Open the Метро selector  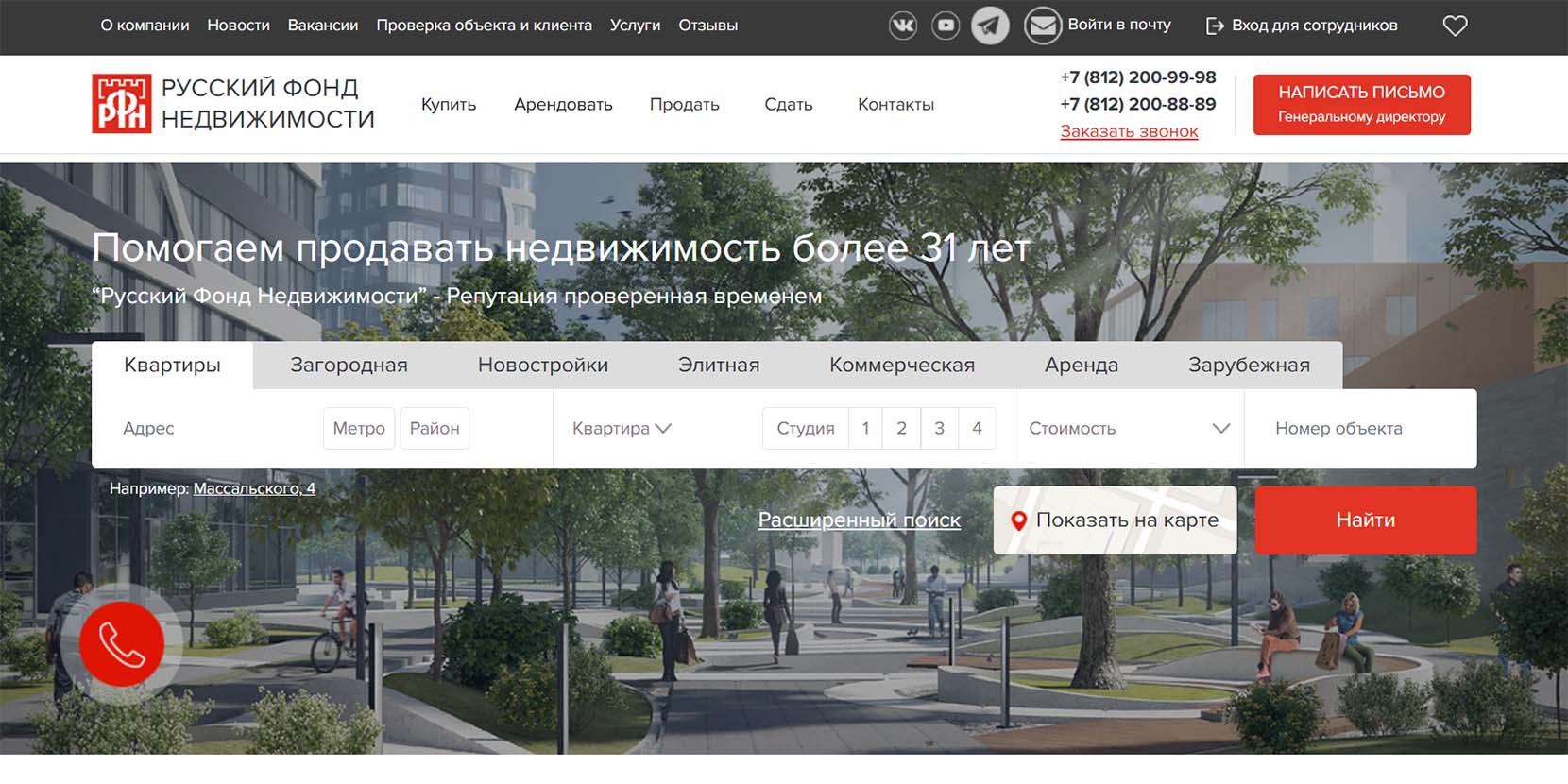point(359,429)
